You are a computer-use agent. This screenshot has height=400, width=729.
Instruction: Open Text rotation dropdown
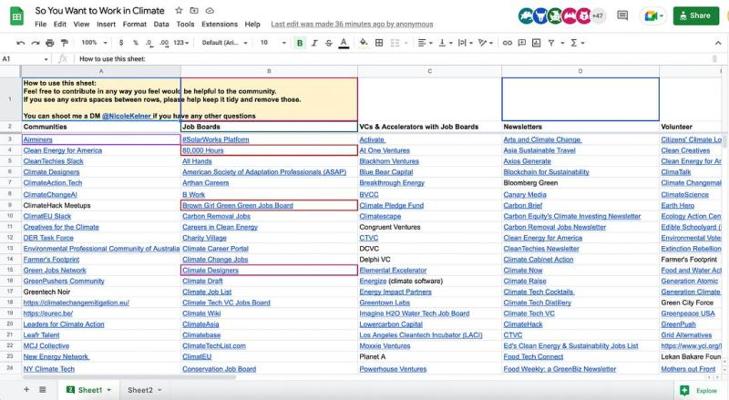(x=485, y=43)
